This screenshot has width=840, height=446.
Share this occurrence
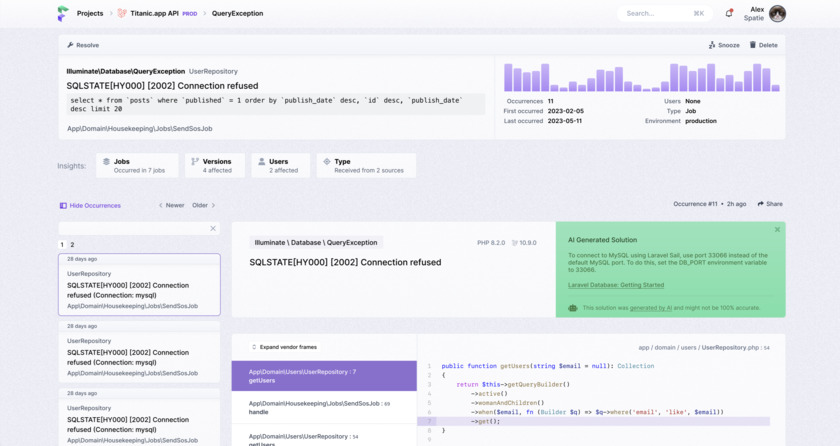click(770, 204)
